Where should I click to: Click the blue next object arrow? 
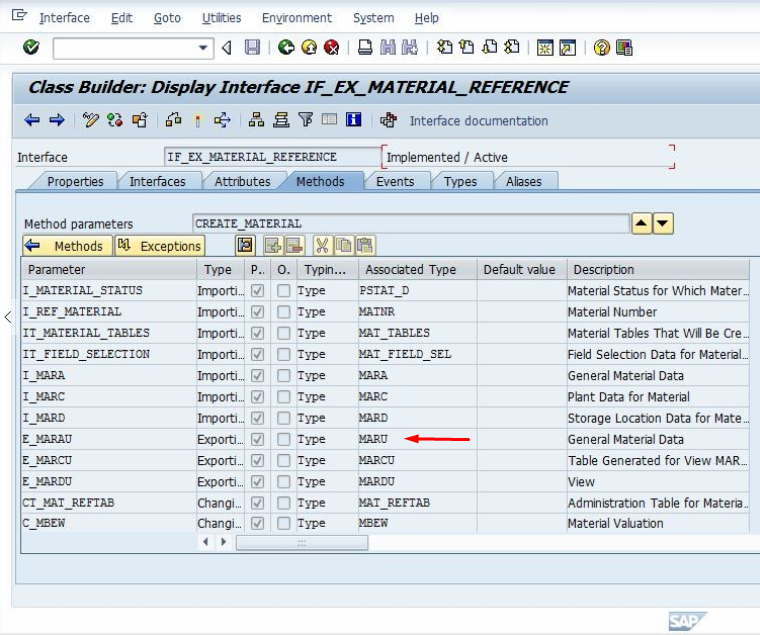tap(57, 120)
